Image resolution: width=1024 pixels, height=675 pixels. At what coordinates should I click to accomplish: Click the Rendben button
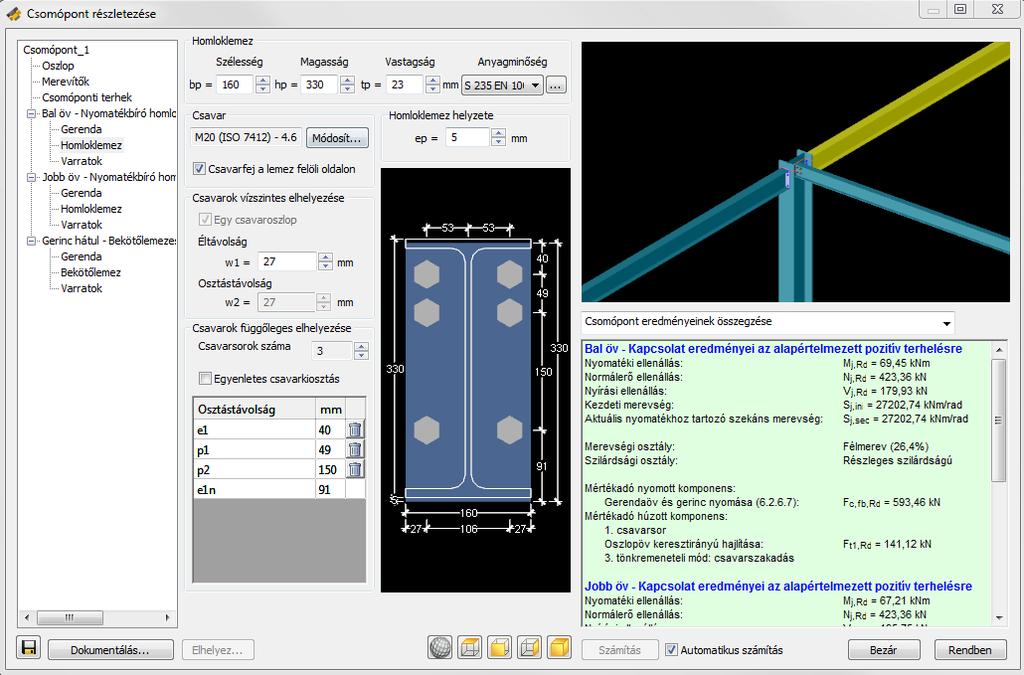click(x=970, y=650)
